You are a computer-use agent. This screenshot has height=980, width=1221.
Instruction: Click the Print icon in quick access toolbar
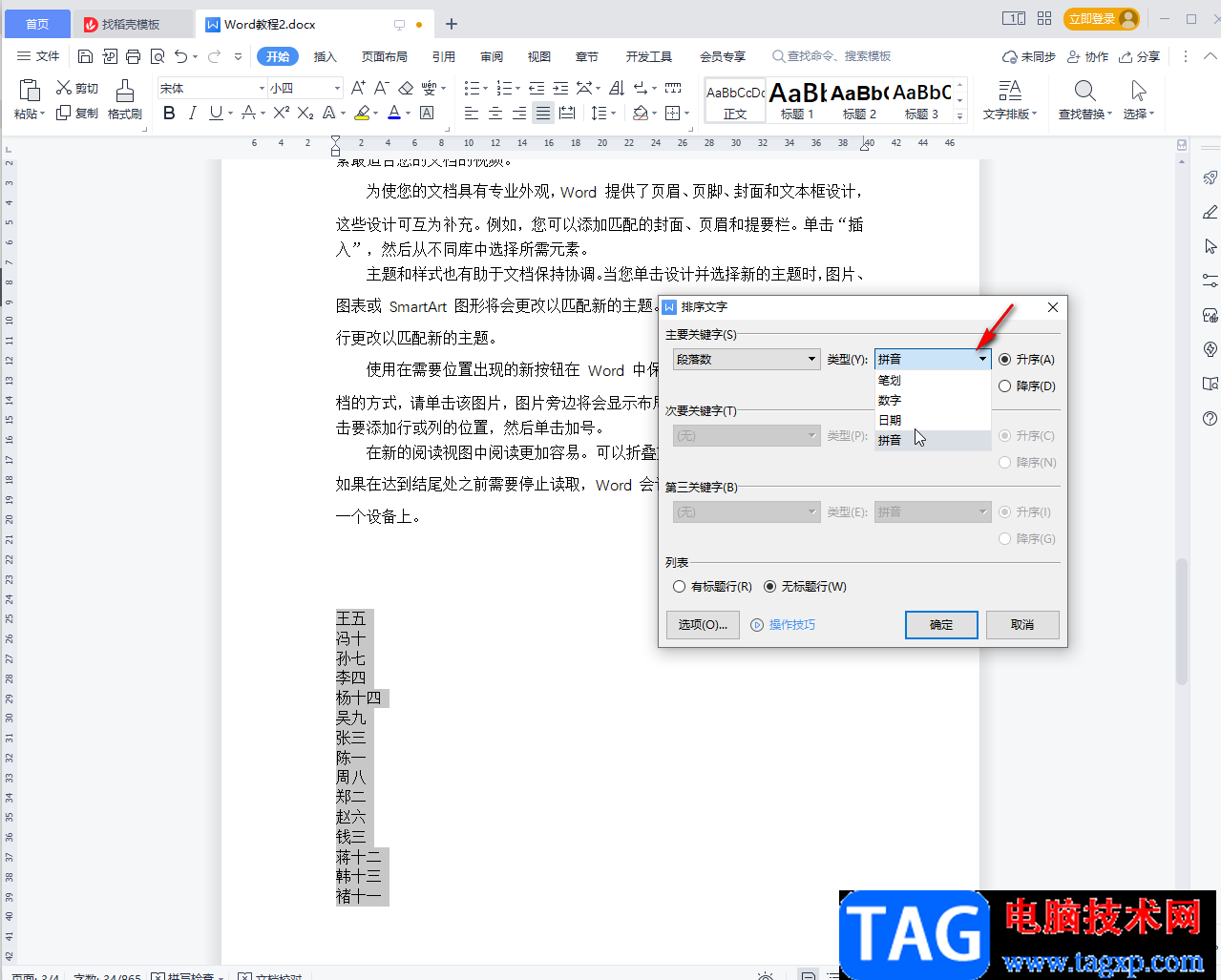pyautogui.click(x=133, y=56)
